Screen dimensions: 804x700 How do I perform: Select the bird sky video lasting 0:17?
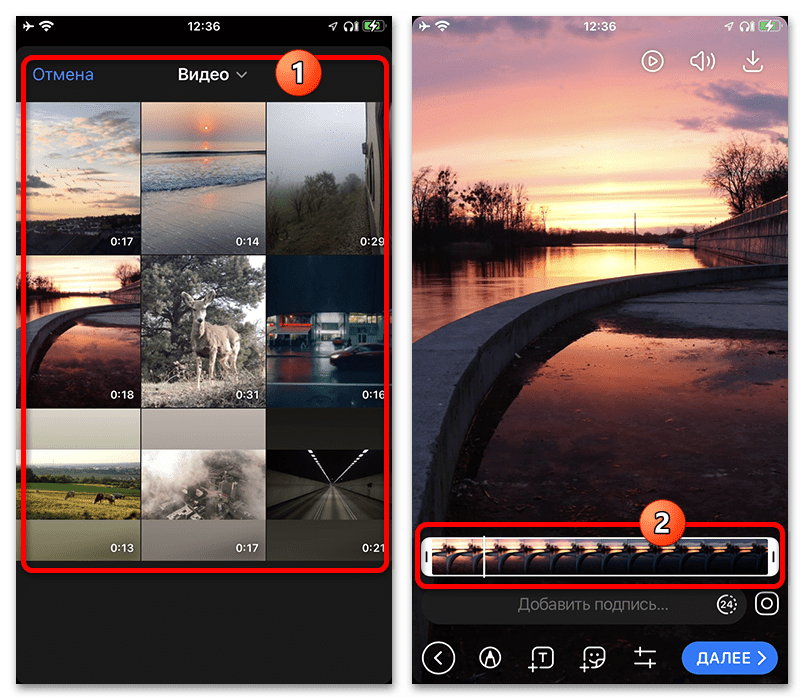[x=78, y=178]
